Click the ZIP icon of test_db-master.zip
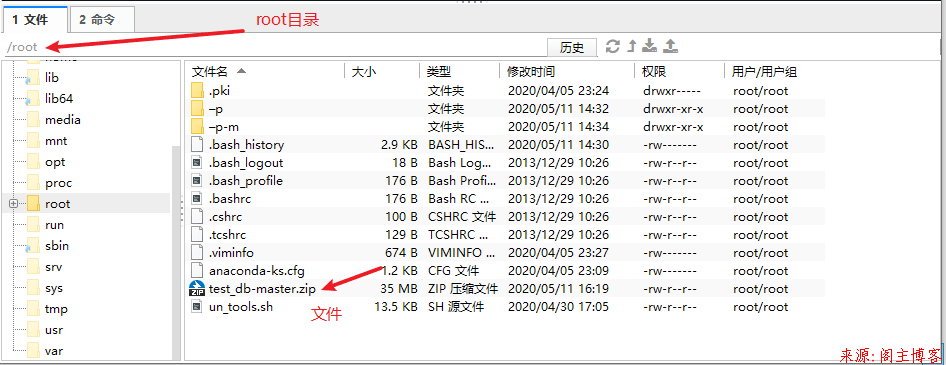Screen dimensions: 946x365 (197, 288)
